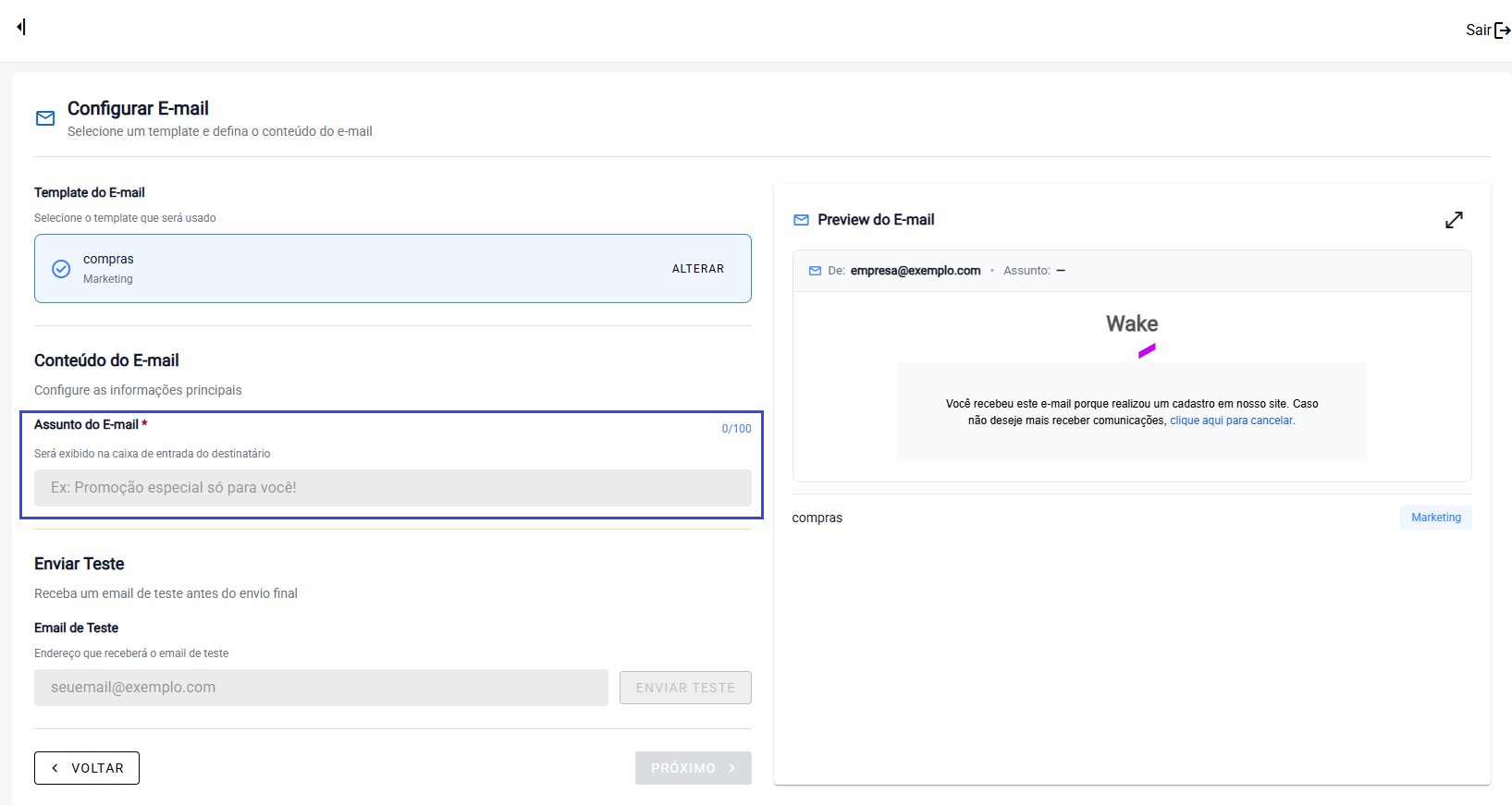Open the 'clique aqui para cancelar' link
The image size is (1512, 805).
tap(1231, 421)
